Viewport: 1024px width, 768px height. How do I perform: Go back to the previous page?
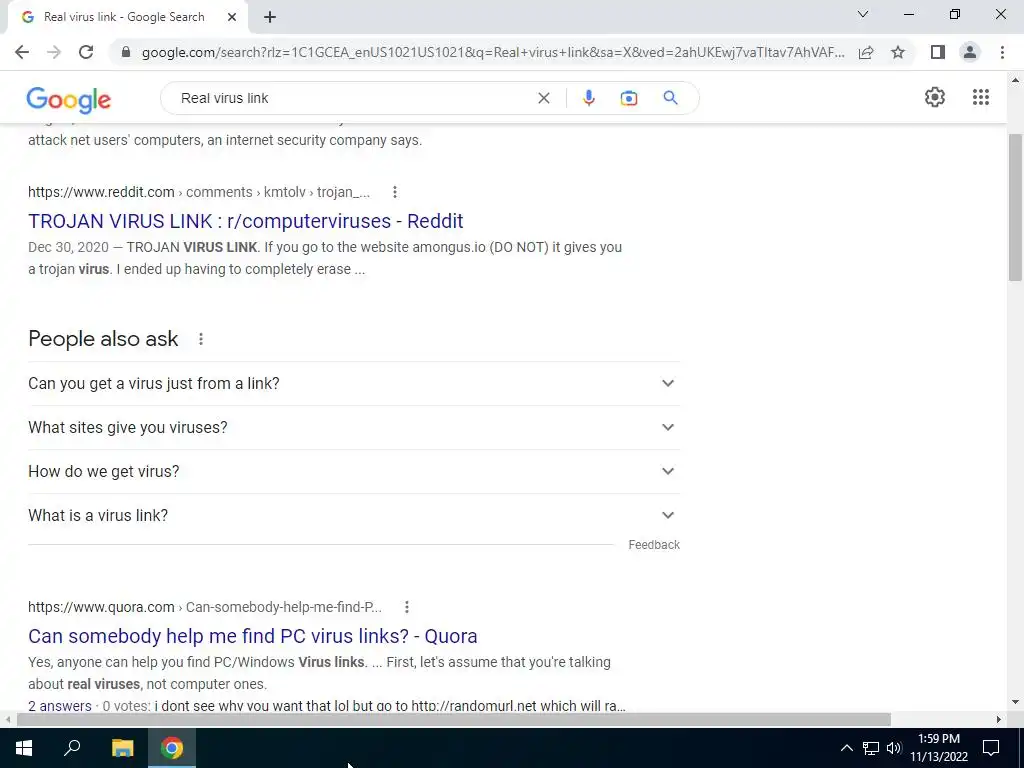[x=22, y=52]
